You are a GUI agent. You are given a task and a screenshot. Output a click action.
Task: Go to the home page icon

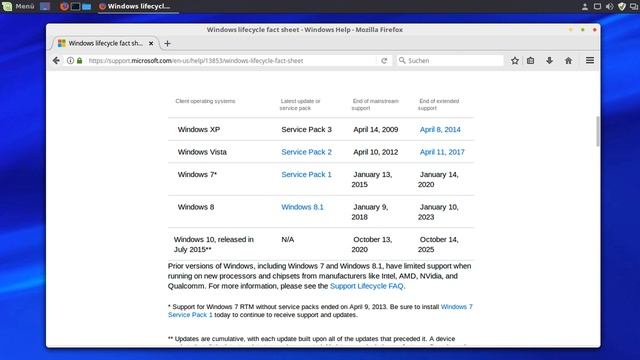568,60
